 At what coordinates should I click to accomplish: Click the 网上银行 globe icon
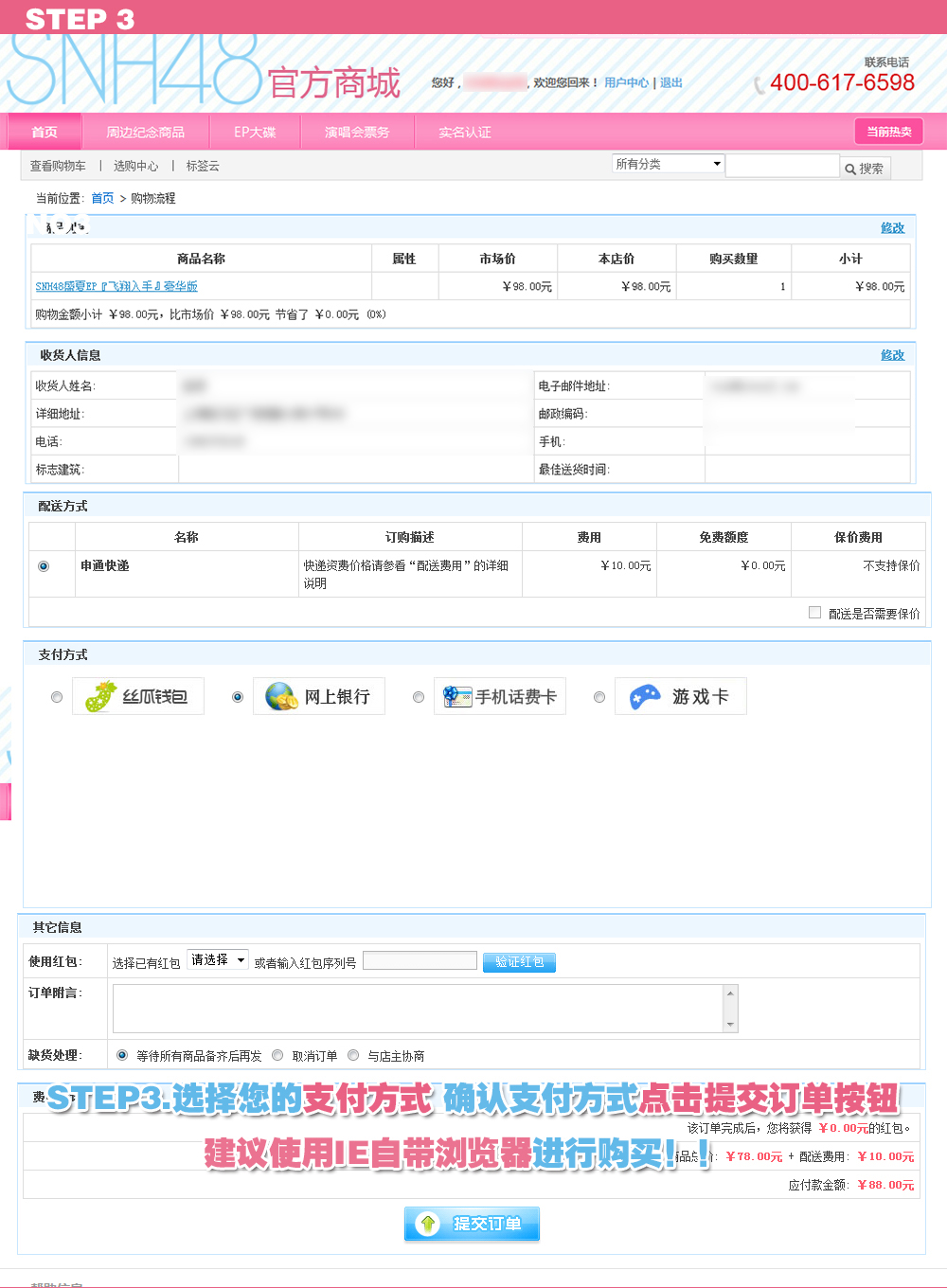[281, 696]
